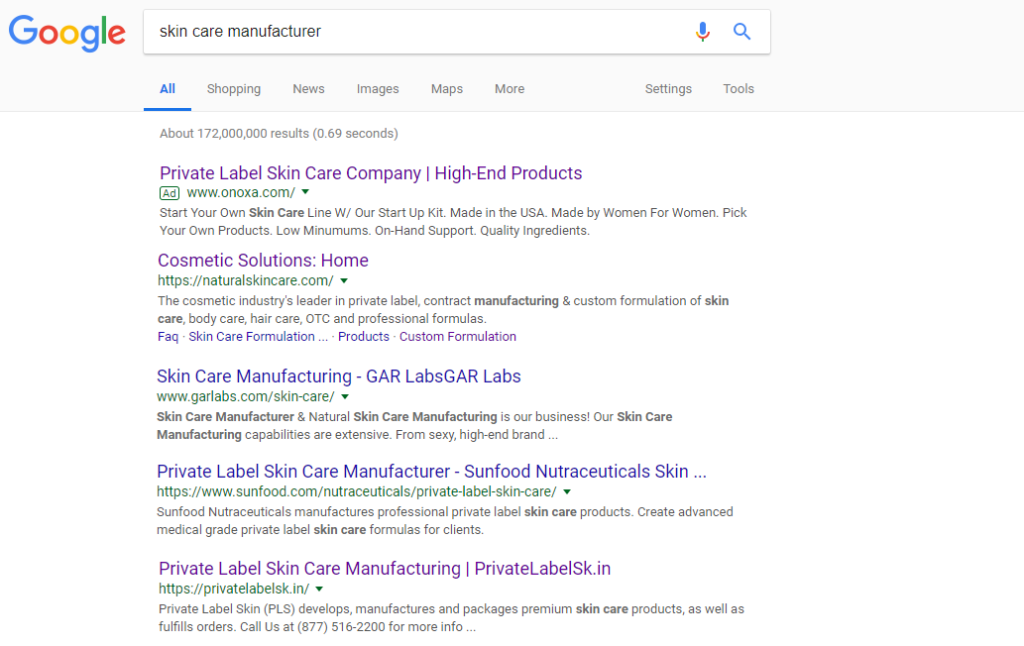This screenshot has width=1024, height=646.
Task: Click the Google logo
Action: pos(67,33)
